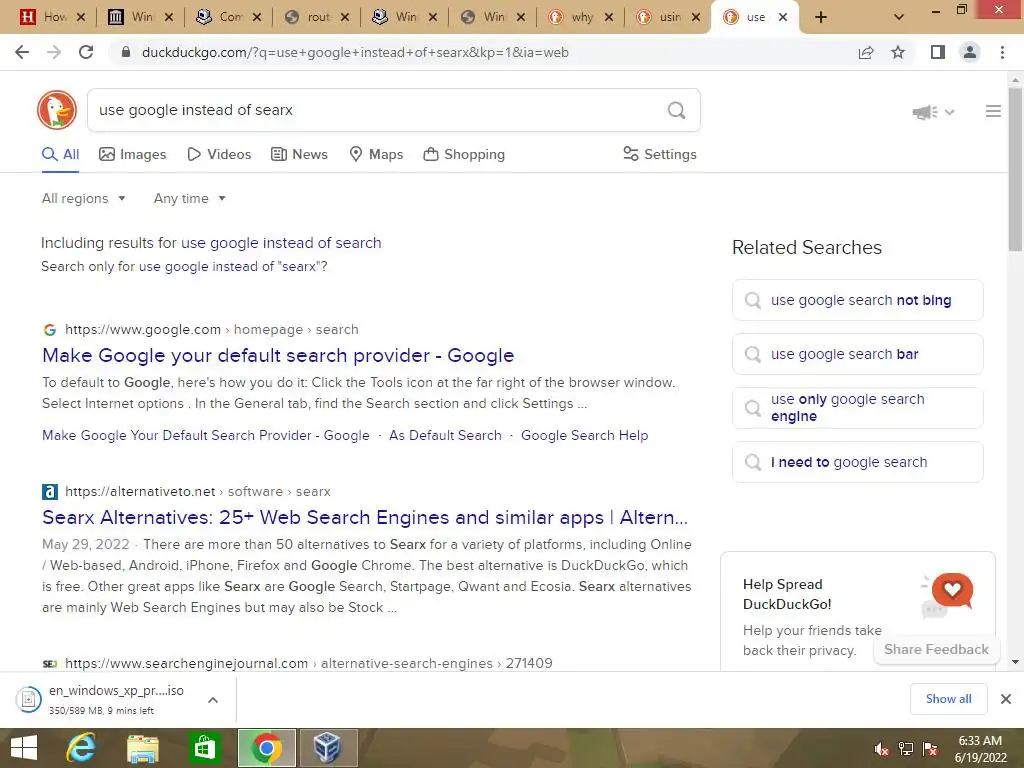Viewport: 1024px width, 768px height.
Task: Open the Searx Alternatives result
Action: [x=365, y=517]
